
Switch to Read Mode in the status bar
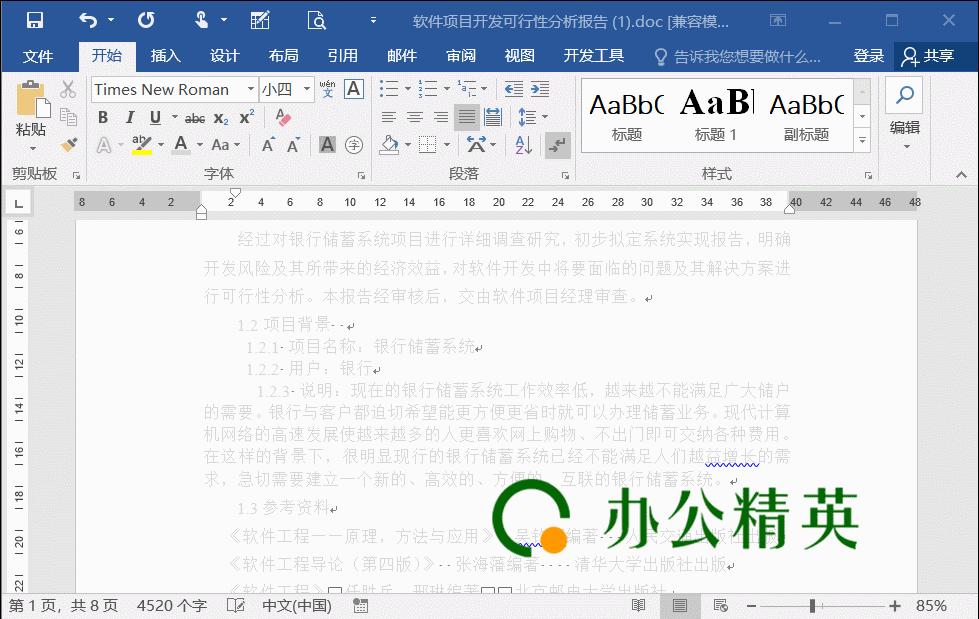click(x=638, y=605)
